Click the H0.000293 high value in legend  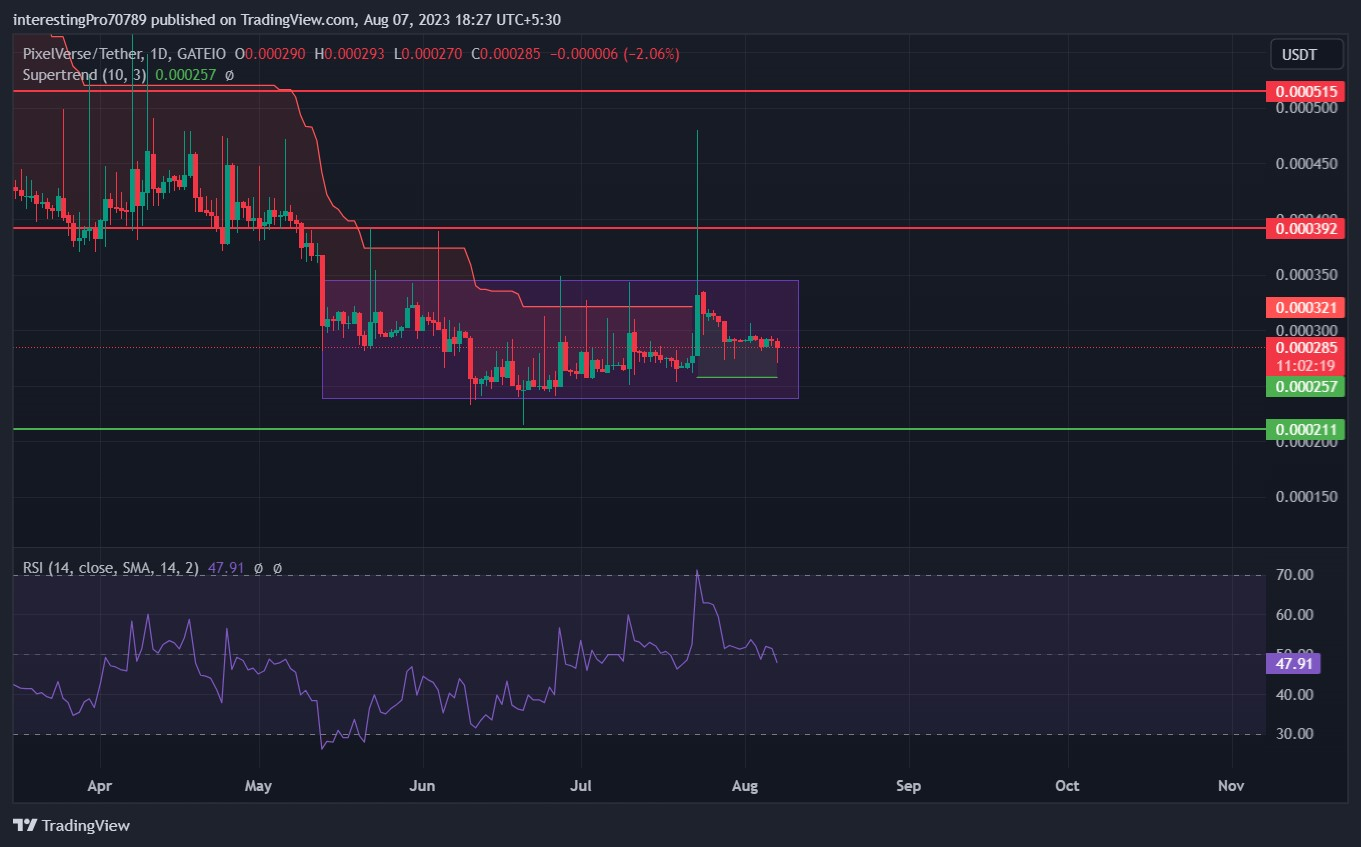(x=351, y=54)
